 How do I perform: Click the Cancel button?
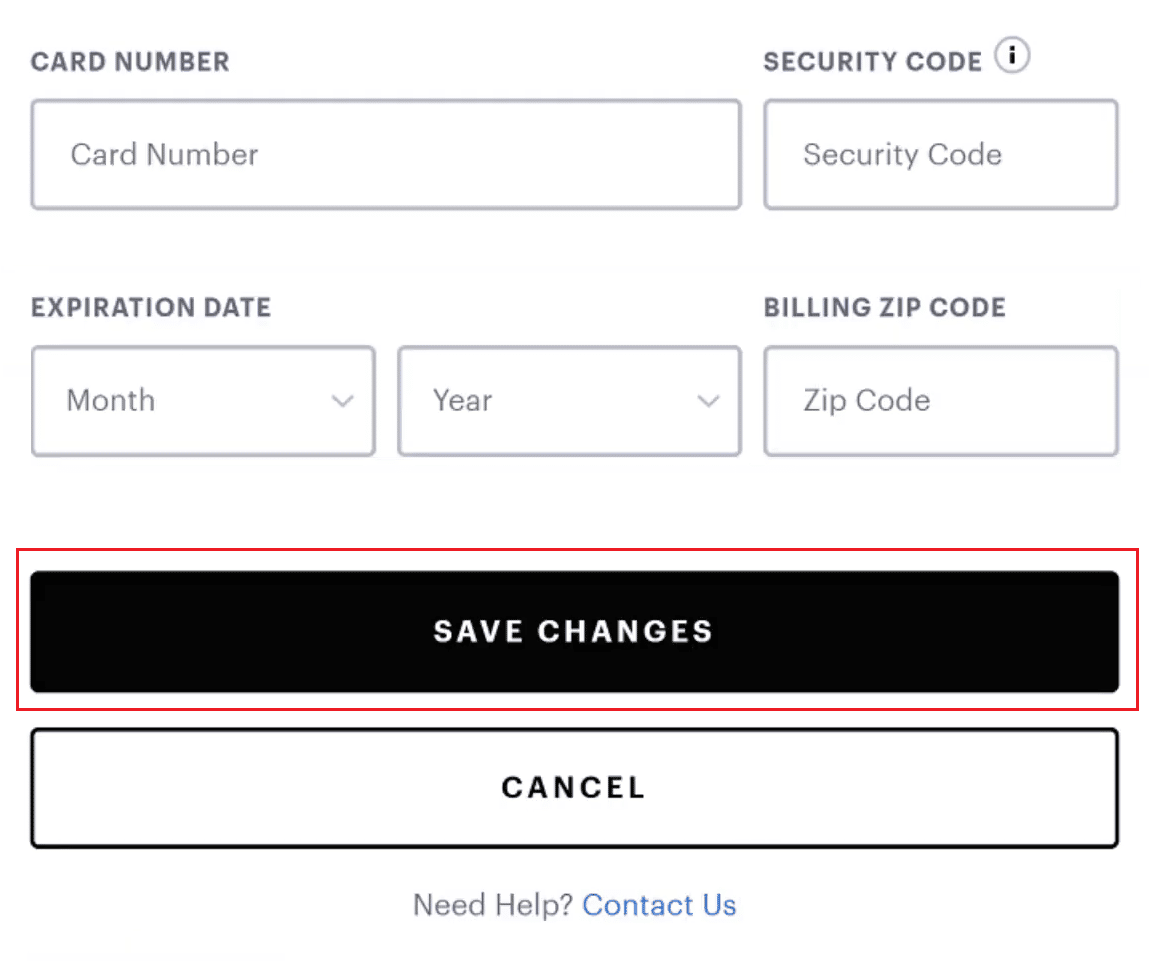pos(575,788)
